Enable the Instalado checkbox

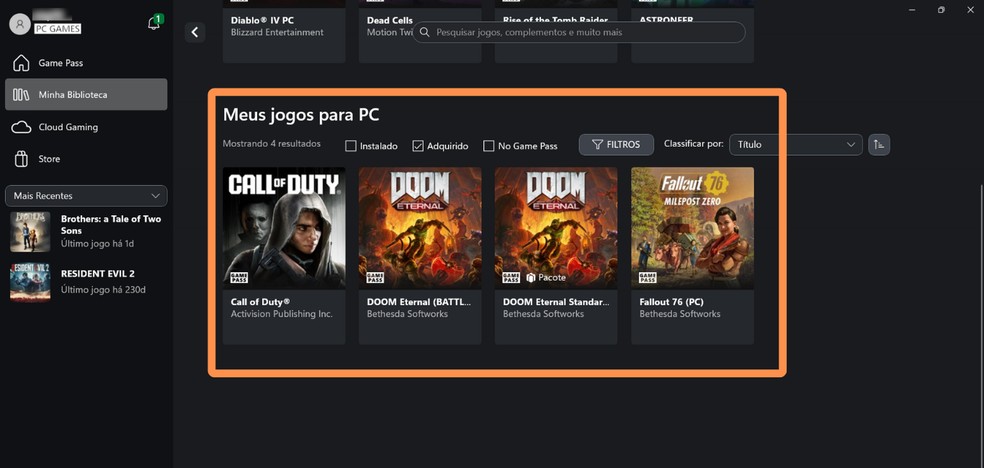click(x=351, y=146)
